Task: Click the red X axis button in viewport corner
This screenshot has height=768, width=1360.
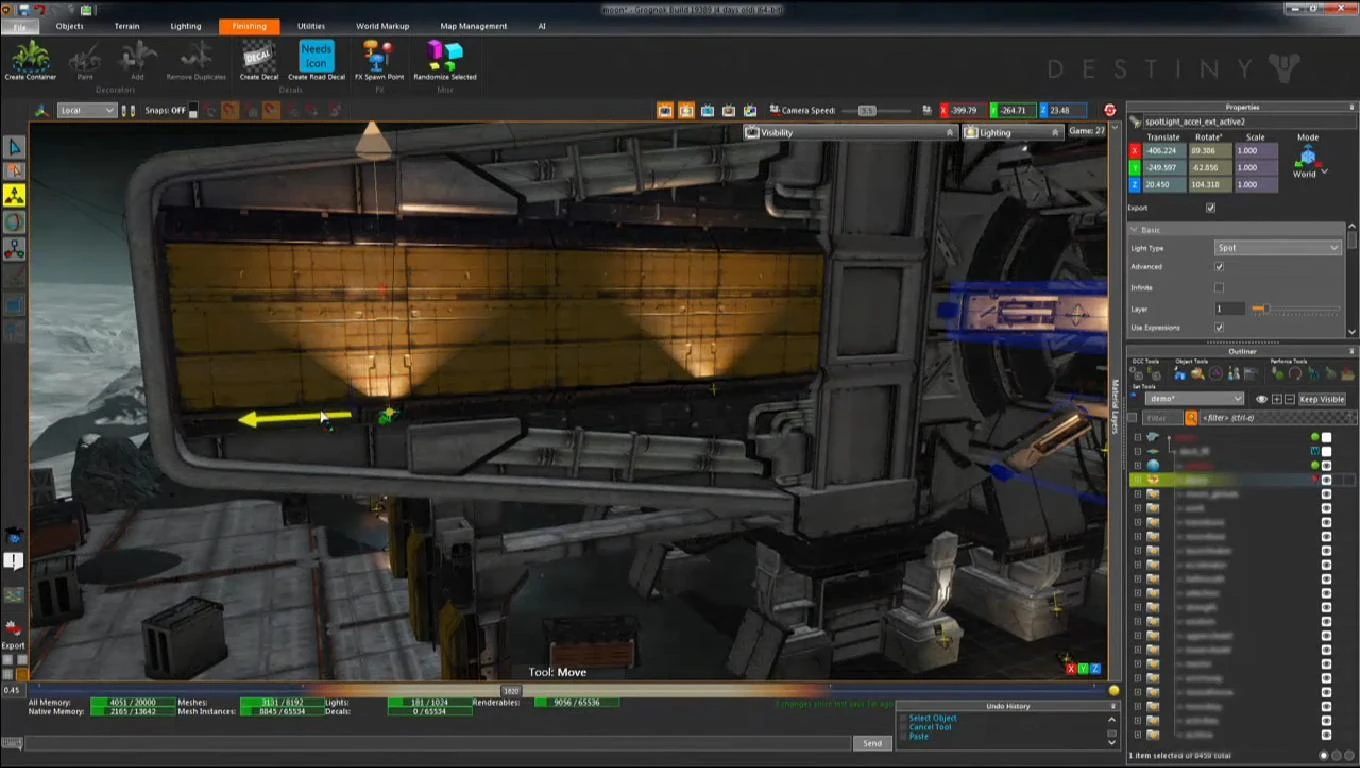Action: (1071, 668)
